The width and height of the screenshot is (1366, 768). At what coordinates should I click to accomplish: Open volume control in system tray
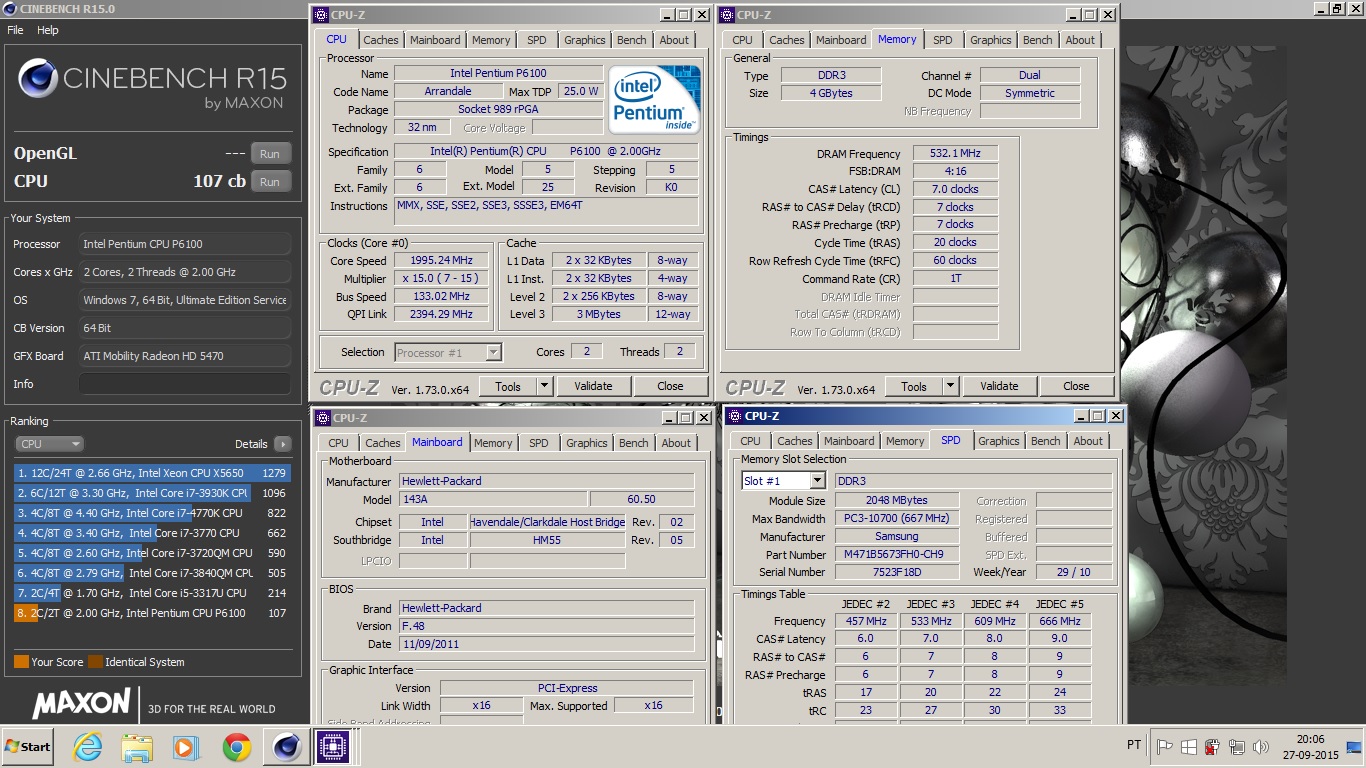[x=1260, y=747]
